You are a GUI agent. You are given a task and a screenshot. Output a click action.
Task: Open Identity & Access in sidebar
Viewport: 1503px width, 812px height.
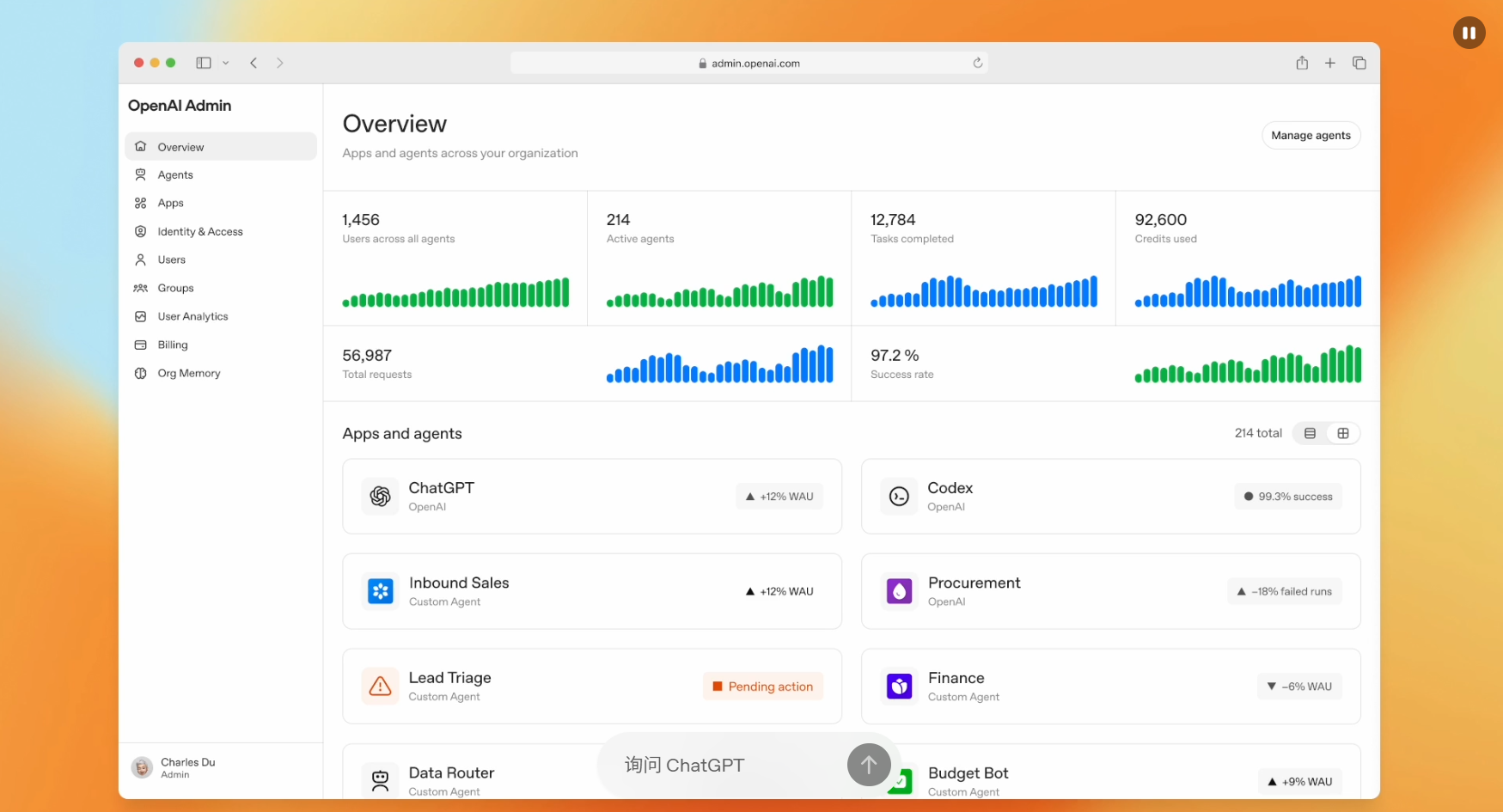click(x=200, y=232)
